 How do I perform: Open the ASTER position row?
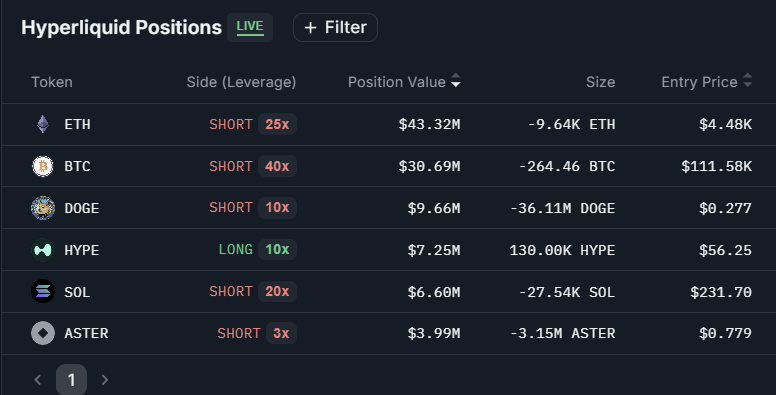tap(389, 334)
